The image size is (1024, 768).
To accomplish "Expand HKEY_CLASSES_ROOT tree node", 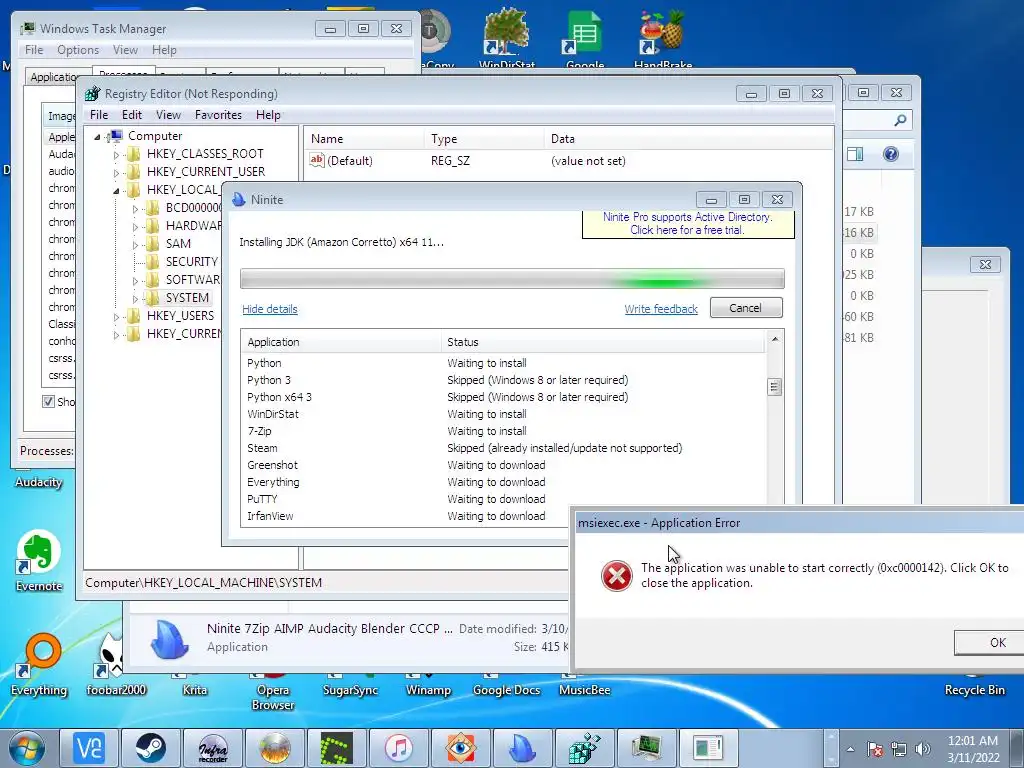I will [116, 155].
